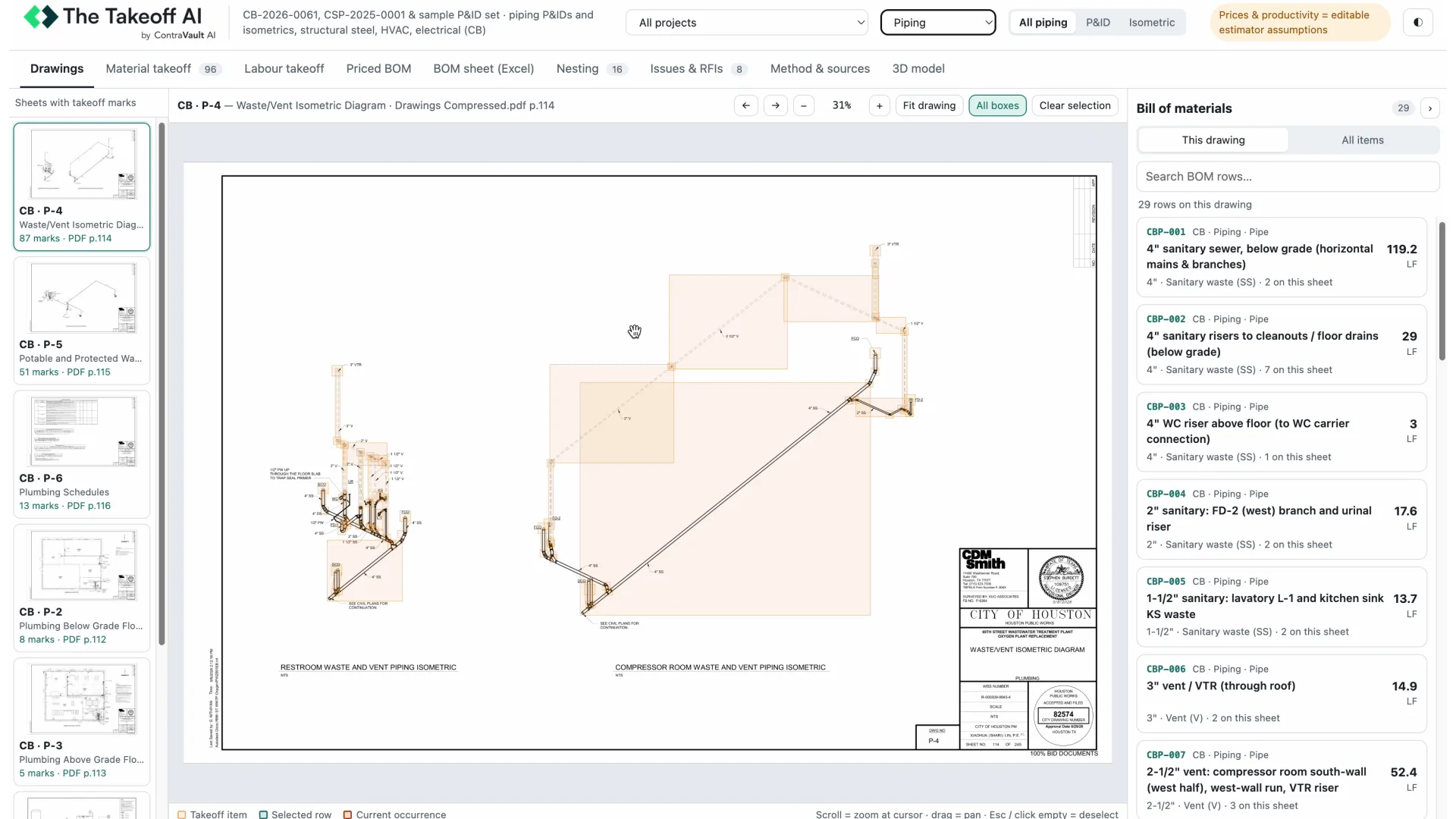This screenshot has height=819, width=1456.
Task: Open the Labour takeoff tab
Action: tap(284, 69)
